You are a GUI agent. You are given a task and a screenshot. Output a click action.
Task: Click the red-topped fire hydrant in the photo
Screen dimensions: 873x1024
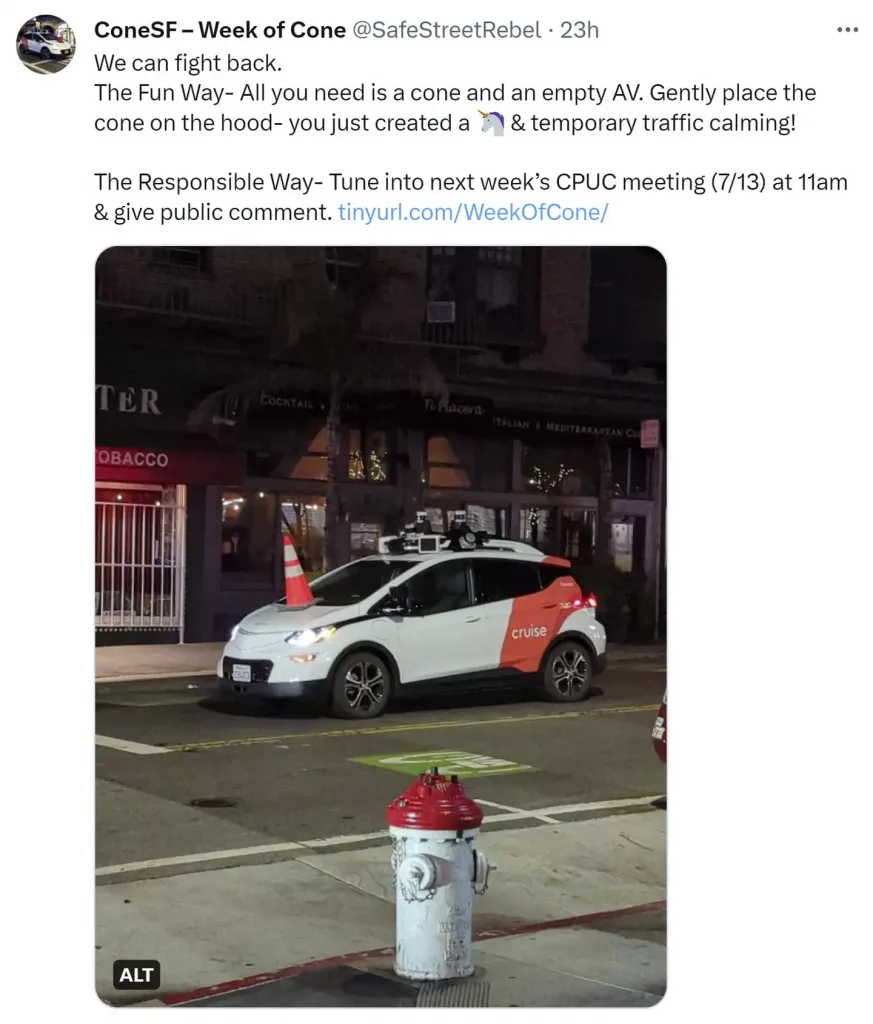(x=436, y=876)
